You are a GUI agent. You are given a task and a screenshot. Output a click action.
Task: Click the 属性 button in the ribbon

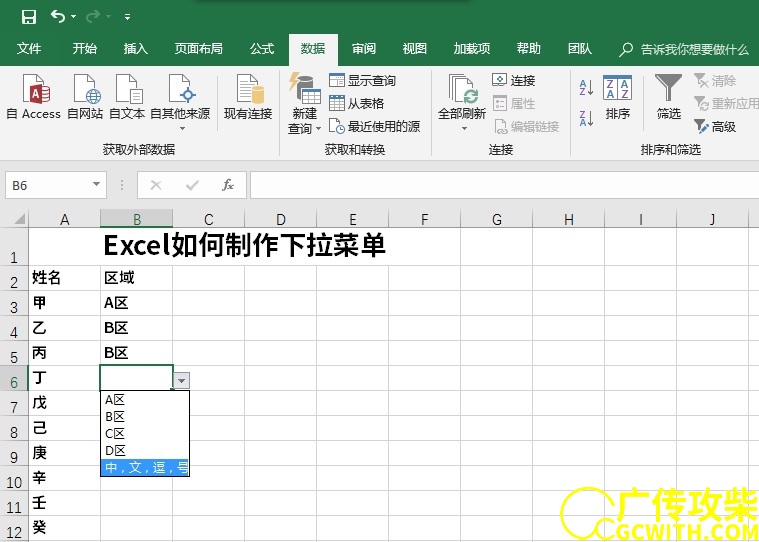pyautogui.click(x=514, y=103)
